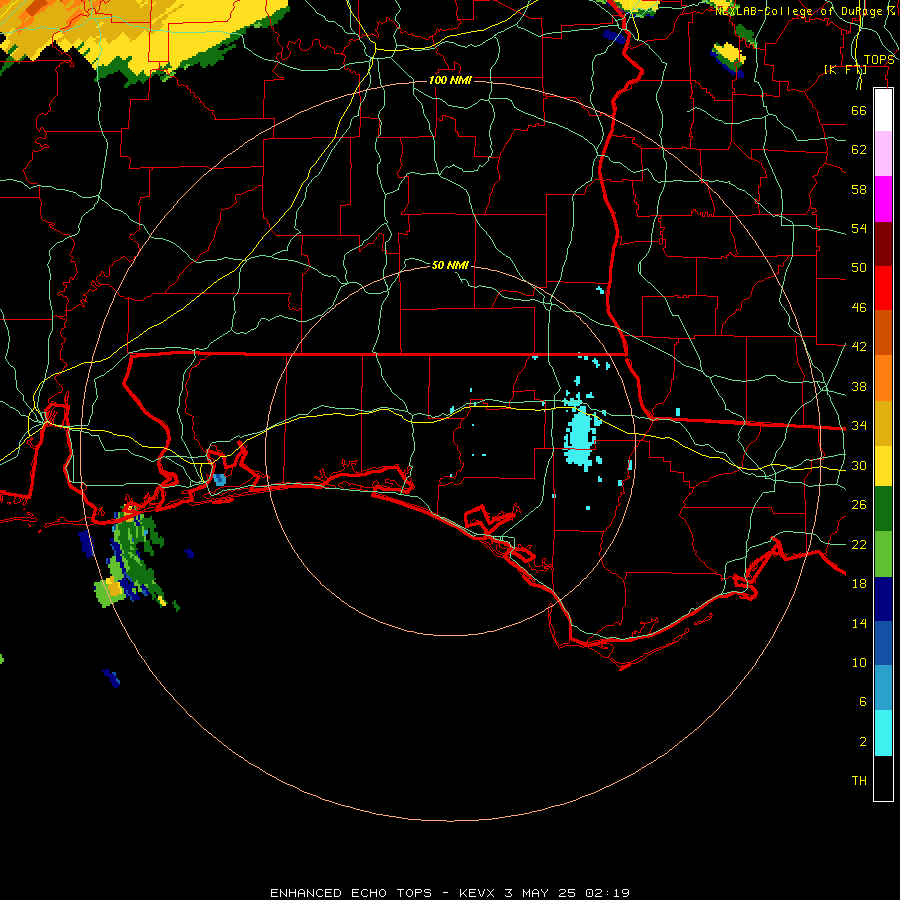Click the legend value "26"
900x900 pixels.
coord(859,505)
